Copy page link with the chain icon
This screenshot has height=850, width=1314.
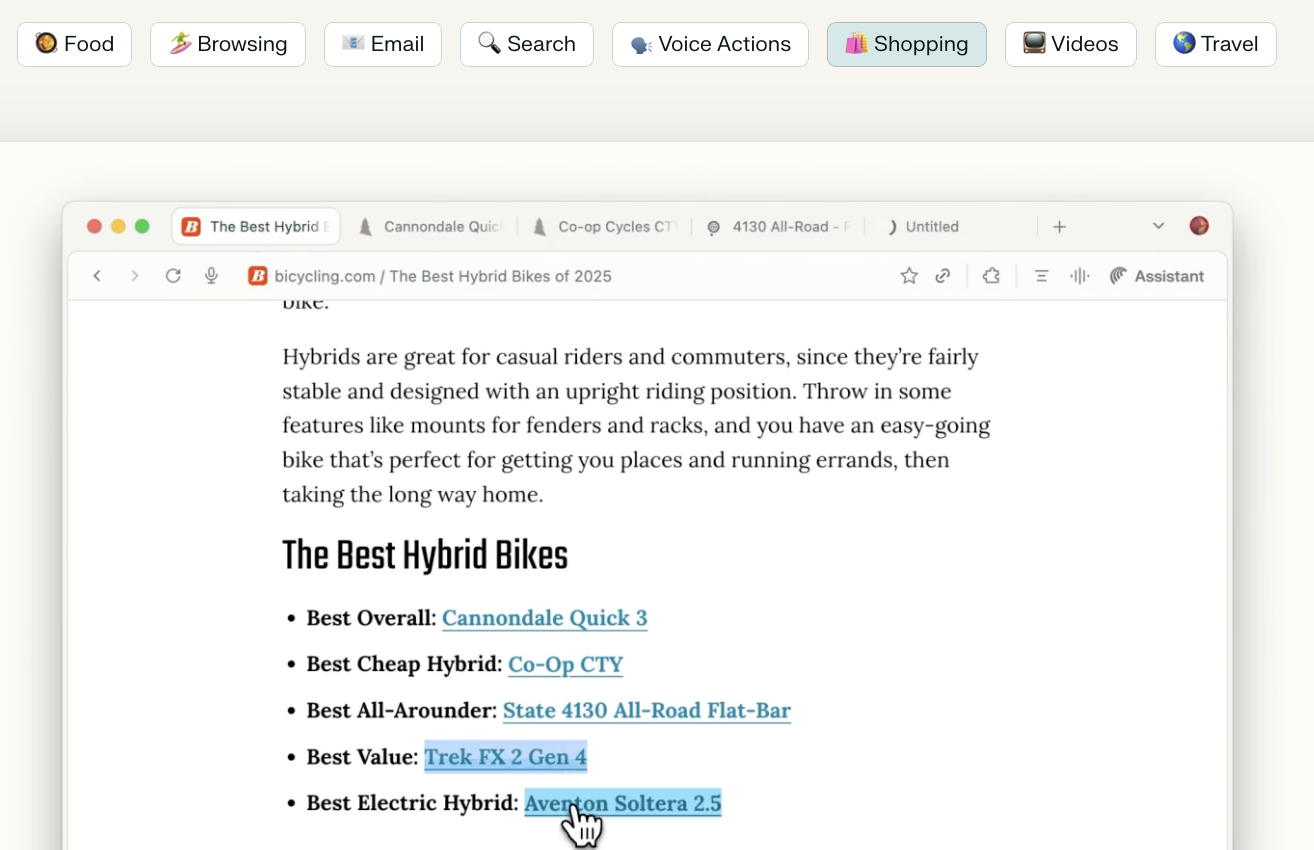[x=943, y=276]
